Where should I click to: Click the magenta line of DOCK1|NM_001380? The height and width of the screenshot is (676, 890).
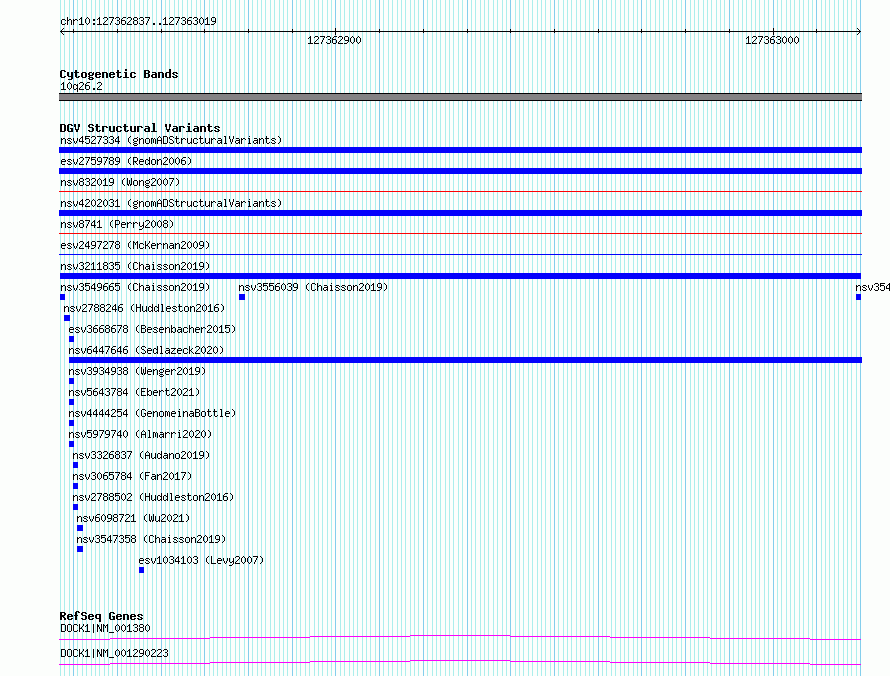coord(460,637)
